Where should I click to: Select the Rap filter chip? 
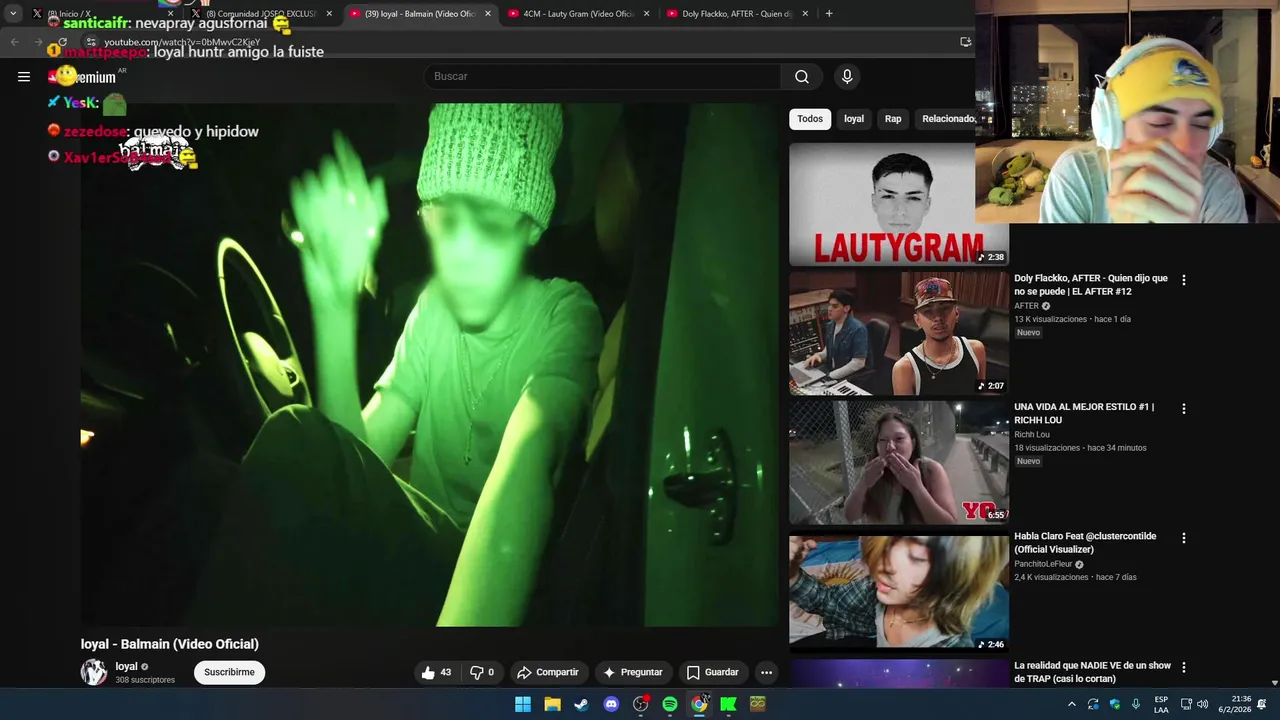click(893, 119)
